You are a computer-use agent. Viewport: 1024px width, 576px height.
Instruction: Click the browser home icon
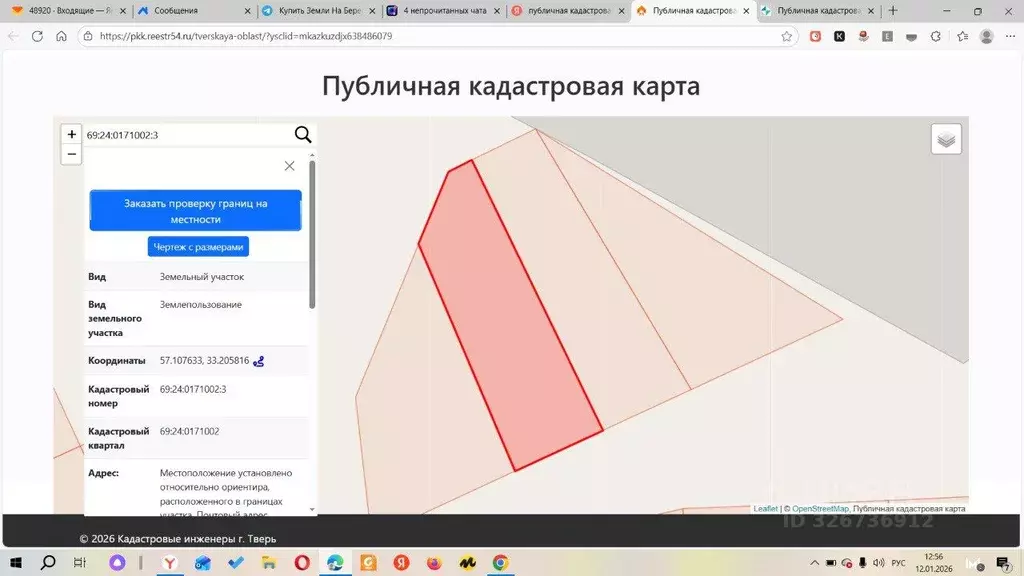pyautogui.click(x=63, y=36)
